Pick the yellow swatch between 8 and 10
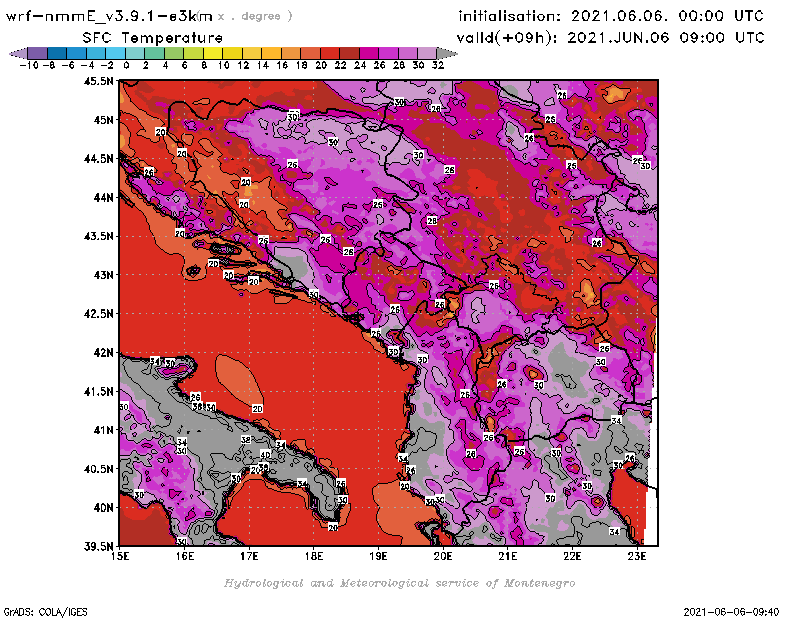This screenshot has height=618, width=800. pos(213,53)
